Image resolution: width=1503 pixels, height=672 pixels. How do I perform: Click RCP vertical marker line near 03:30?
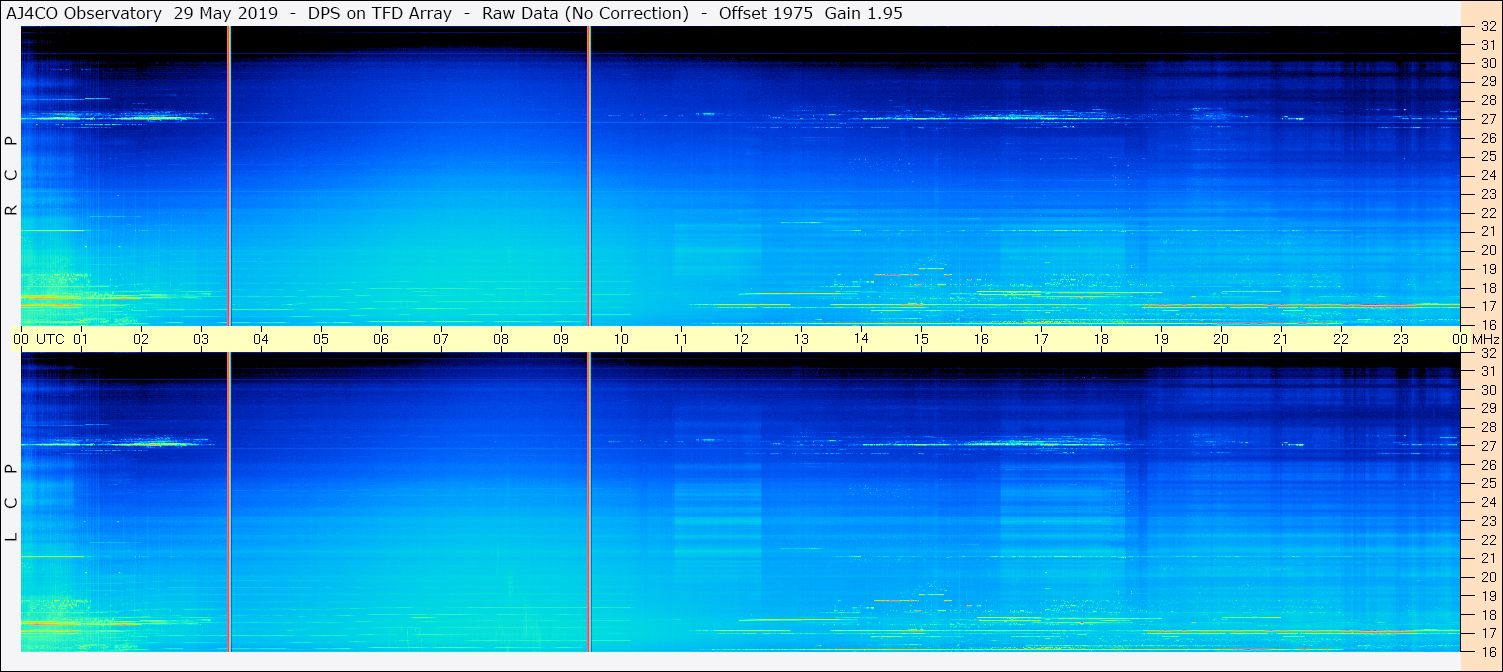click(230, 176)
